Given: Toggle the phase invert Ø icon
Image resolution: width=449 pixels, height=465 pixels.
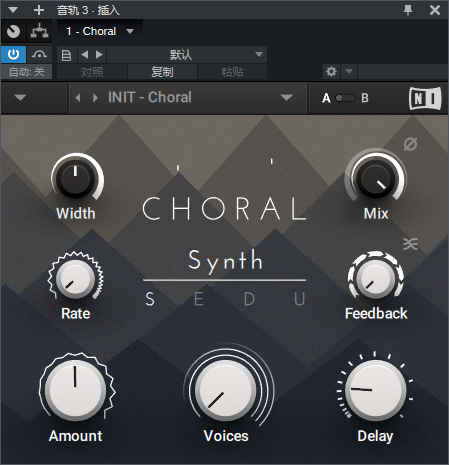Looking at the screenshot, I should (x=410, y=144).
